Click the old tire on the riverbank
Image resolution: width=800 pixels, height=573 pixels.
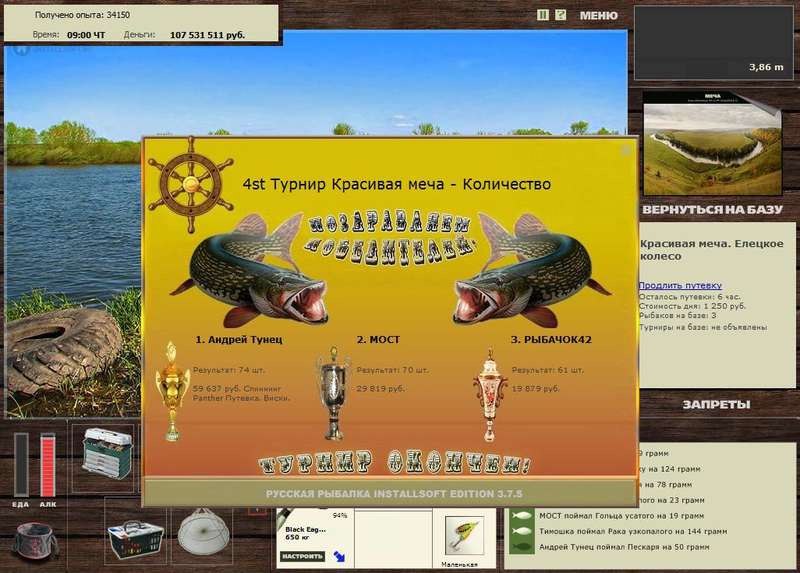pyautogui.click(x=64, y=350)
